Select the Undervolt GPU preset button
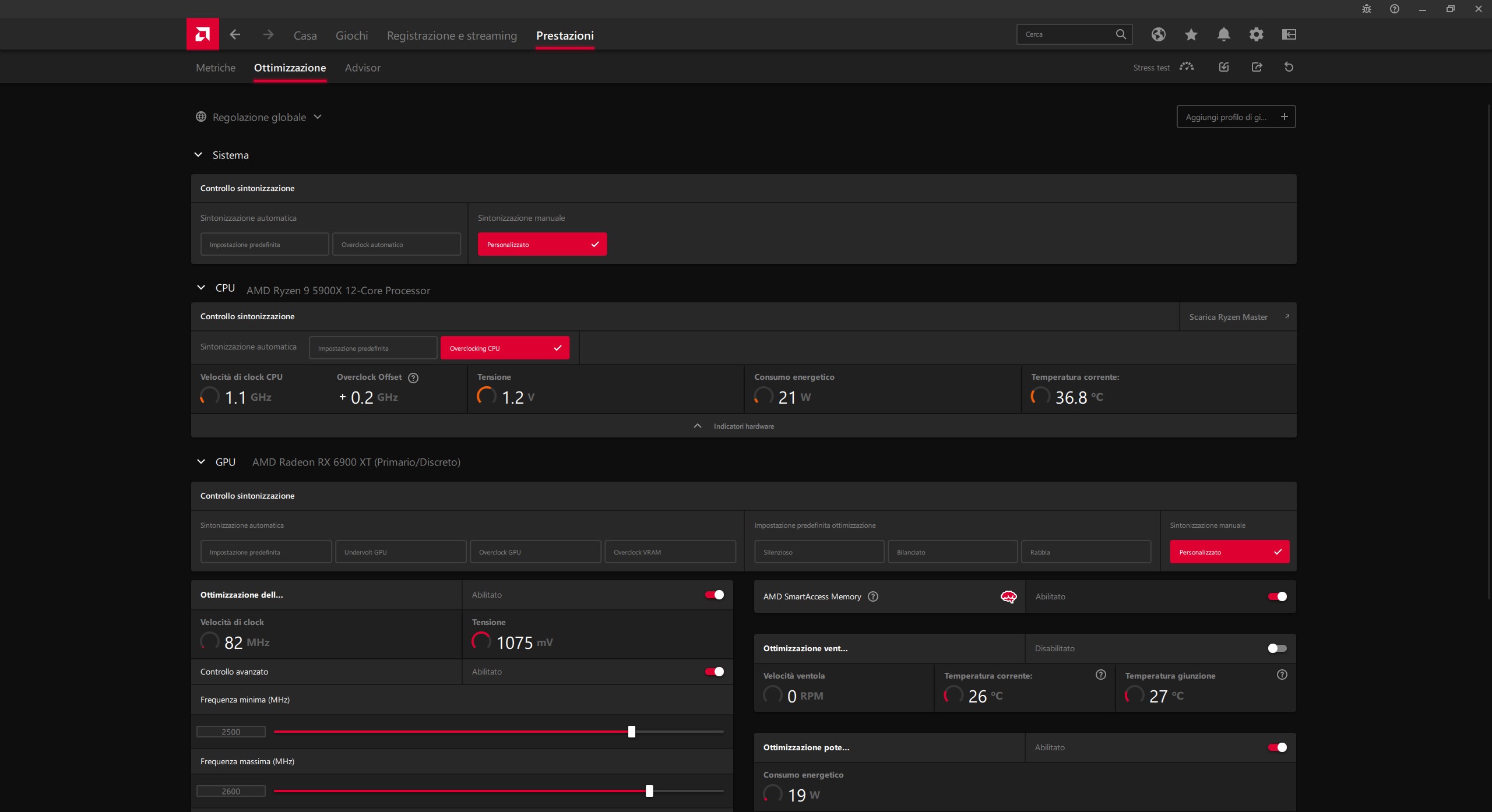Screen dimensions: 1492x812 point(400,552)
